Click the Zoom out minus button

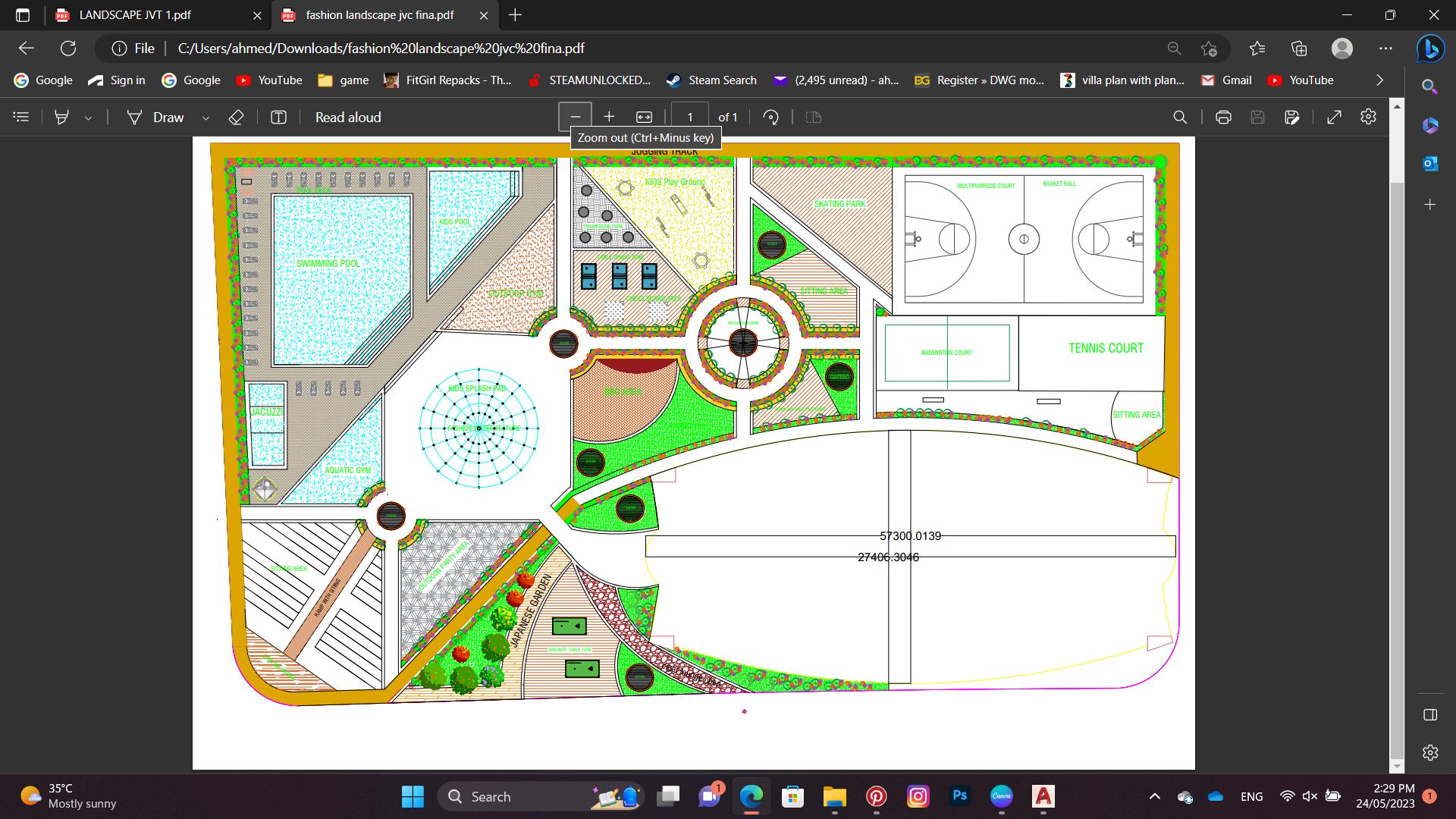click(x=575, y=117)
